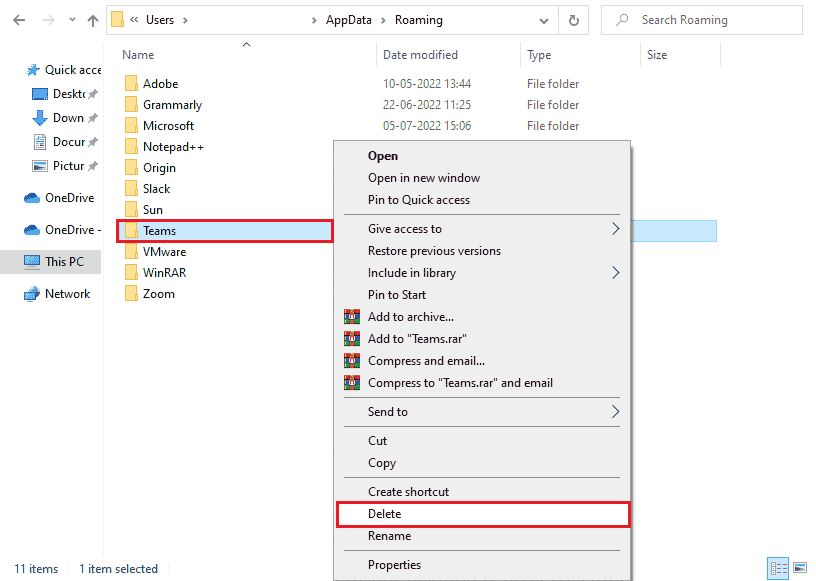Switch to details view icon

click(x=779, y=568)
